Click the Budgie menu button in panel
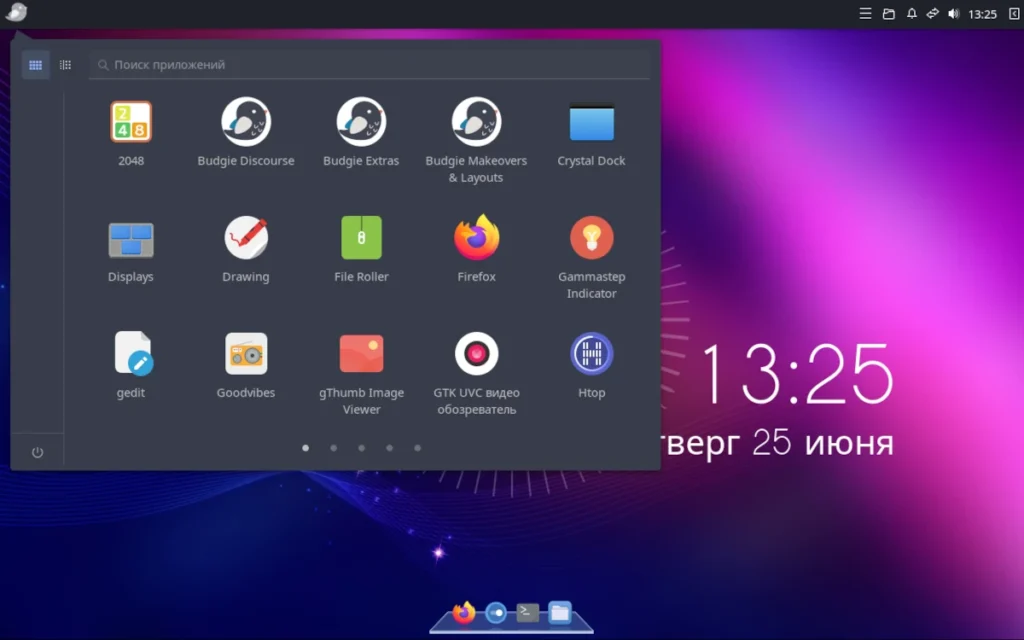 pyautogui.click(x=16, y=12)
